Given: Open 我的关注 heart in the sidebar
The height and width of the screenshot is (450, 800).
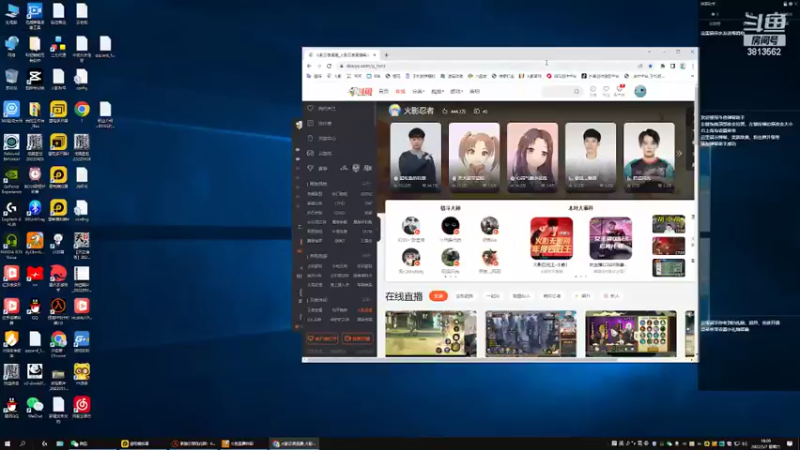Looking at the screenshot, I should pyautogui.click(x=311, y=108).
